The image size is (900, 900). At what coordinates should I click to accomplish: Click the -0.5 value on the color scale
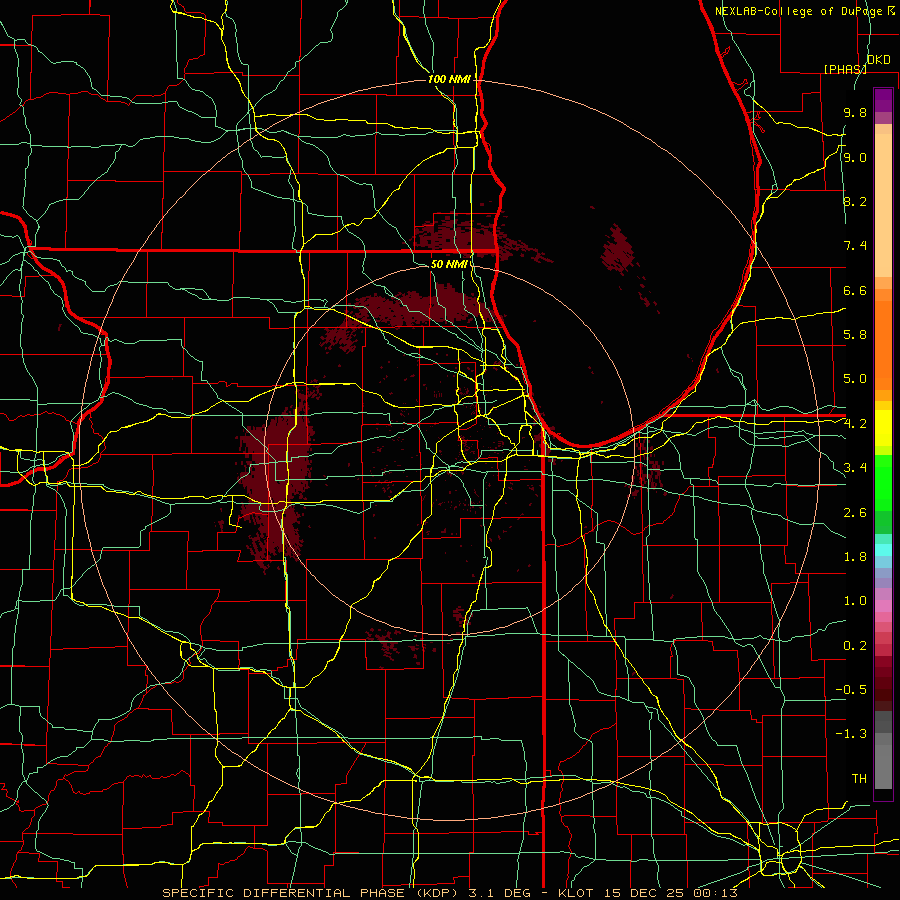[x=851, y=689]
